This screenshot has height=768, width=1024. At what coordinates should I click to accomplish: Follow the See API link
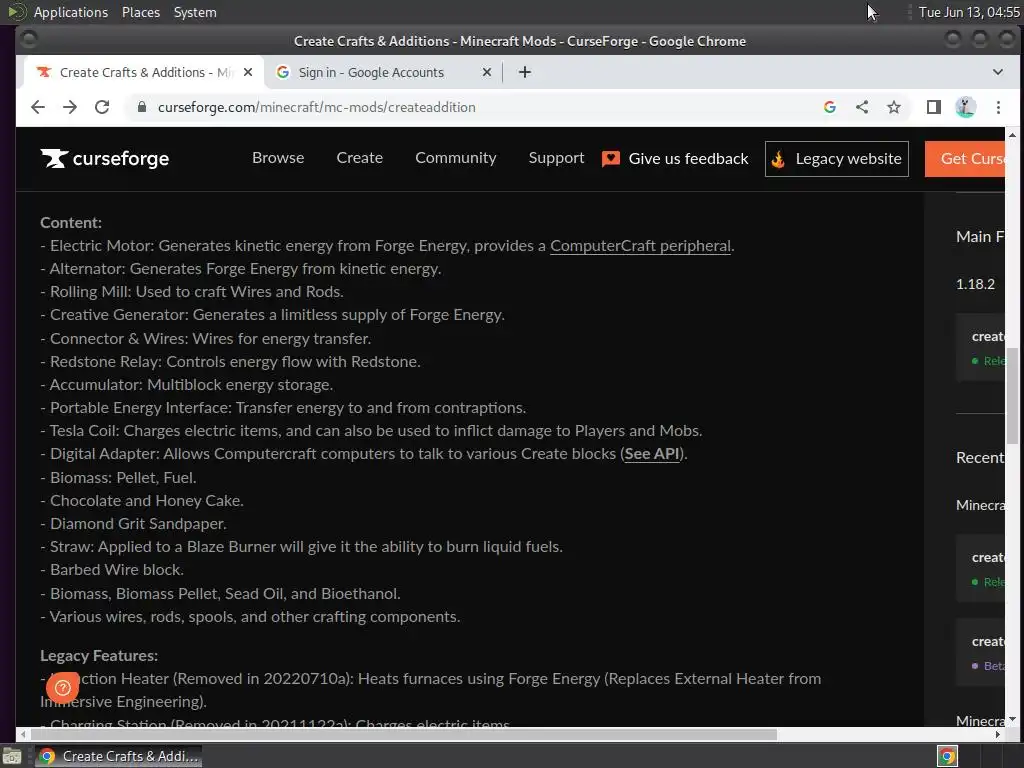pyautogui.click(x=652, y=454)
